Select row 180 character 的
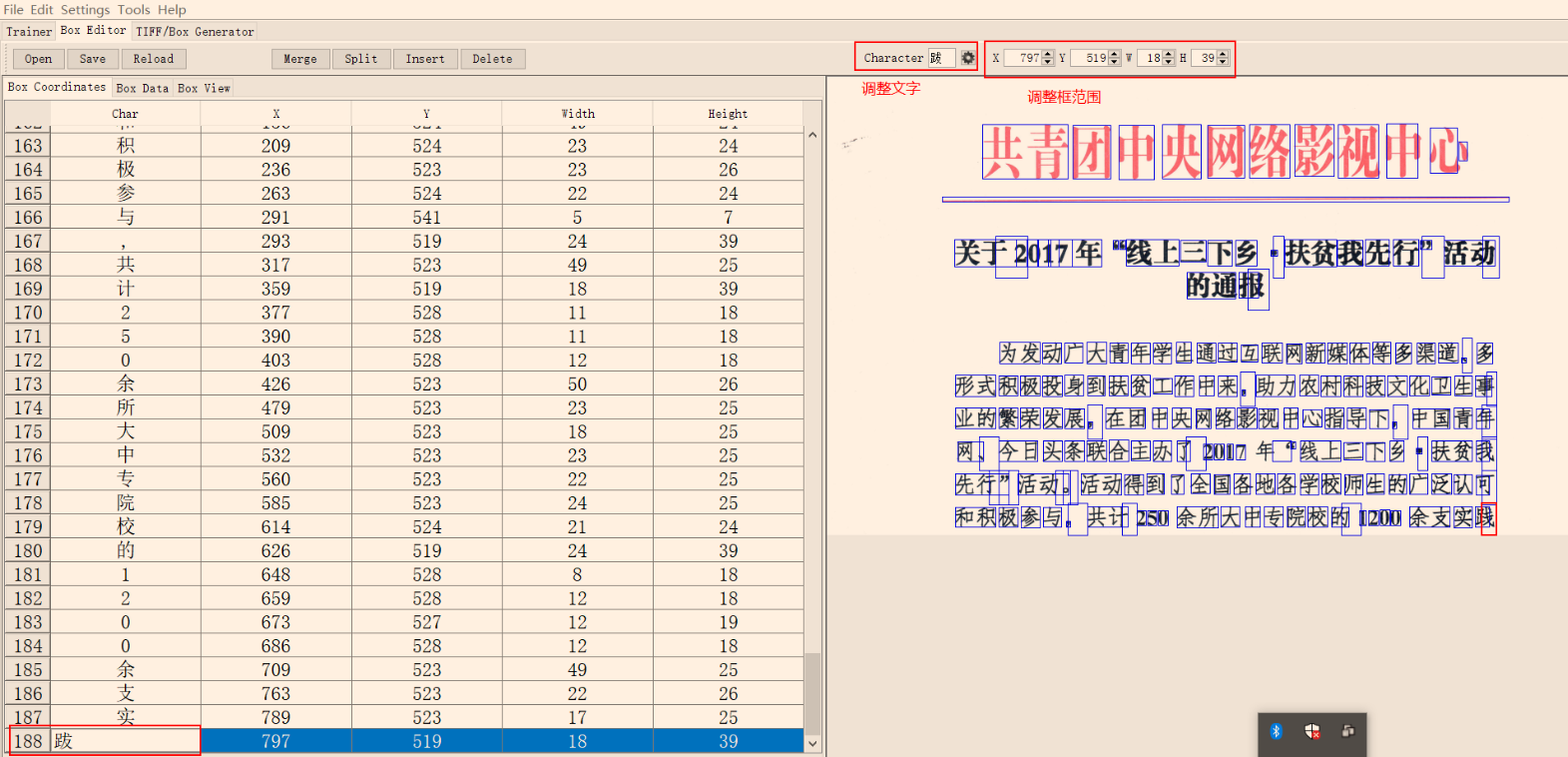 [x=126, y=551]
